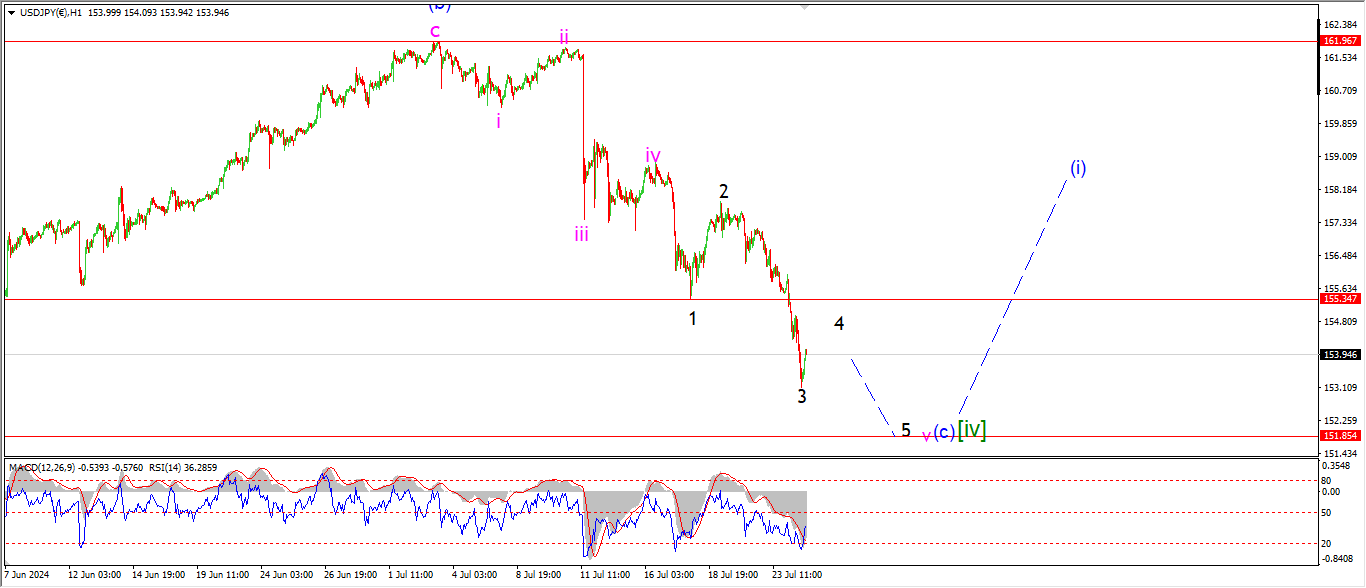Select the blue (c) wave label

tap(943, 433)
